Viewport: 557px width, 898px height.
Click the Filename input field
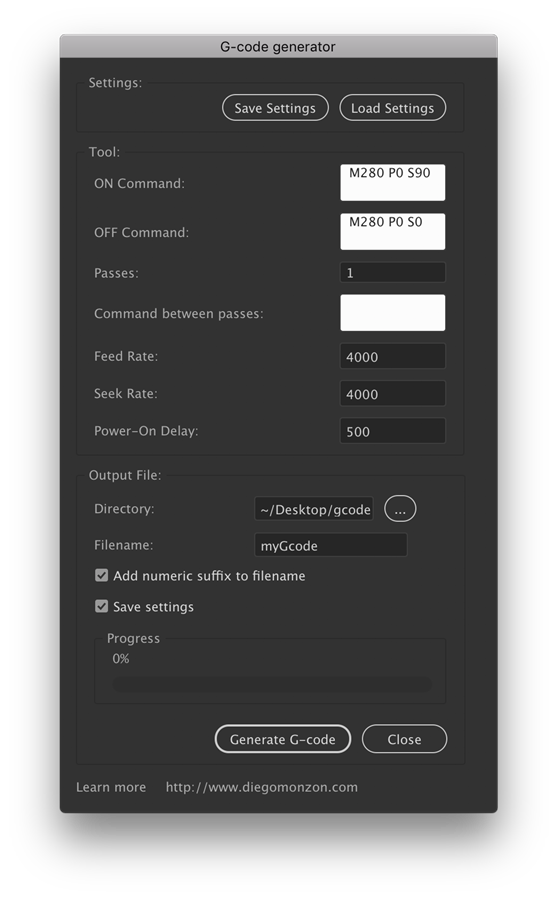331,545
